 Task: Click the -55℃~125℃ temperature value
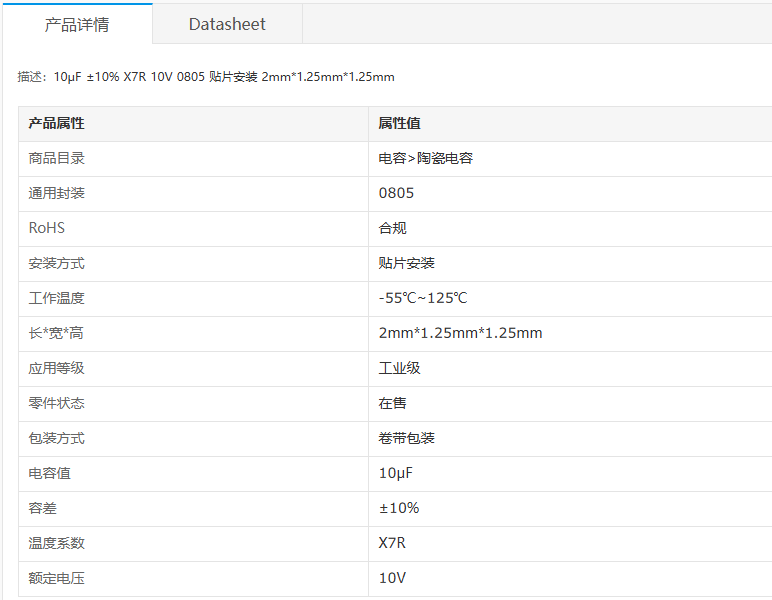click(x=423, y=298)
